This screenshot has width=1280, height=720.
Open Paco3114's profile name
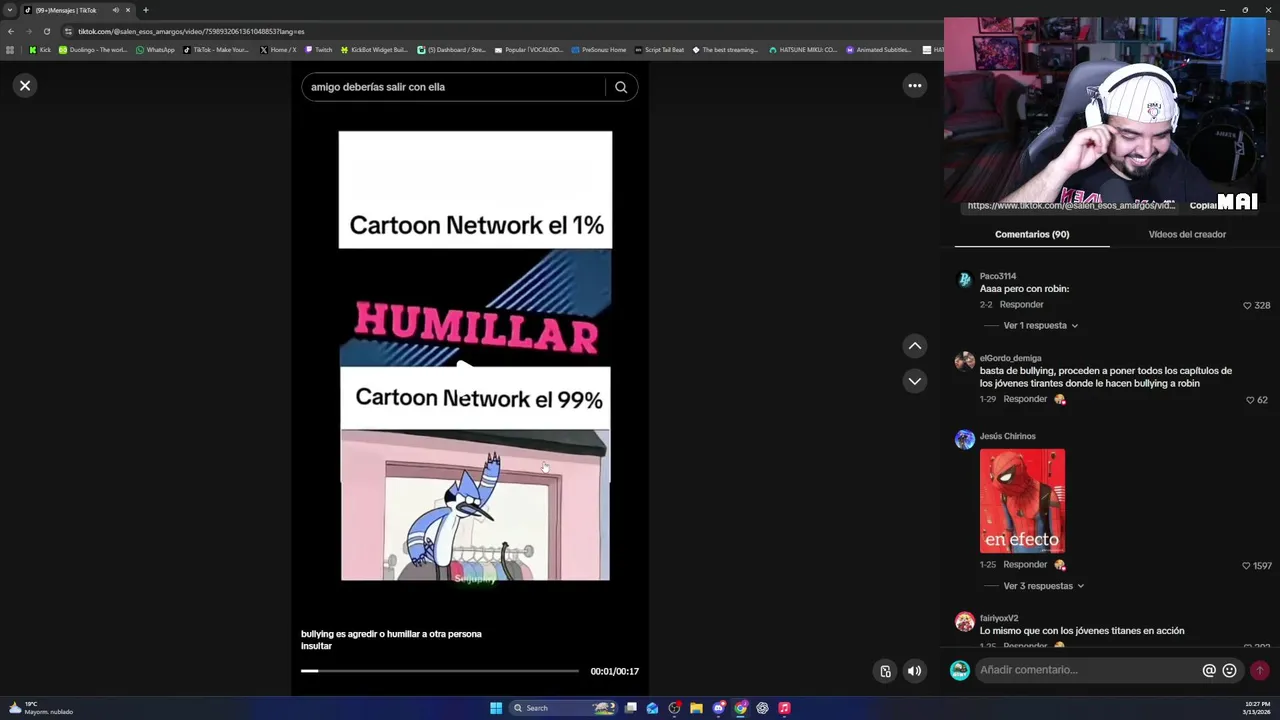[x=998, y=276]
